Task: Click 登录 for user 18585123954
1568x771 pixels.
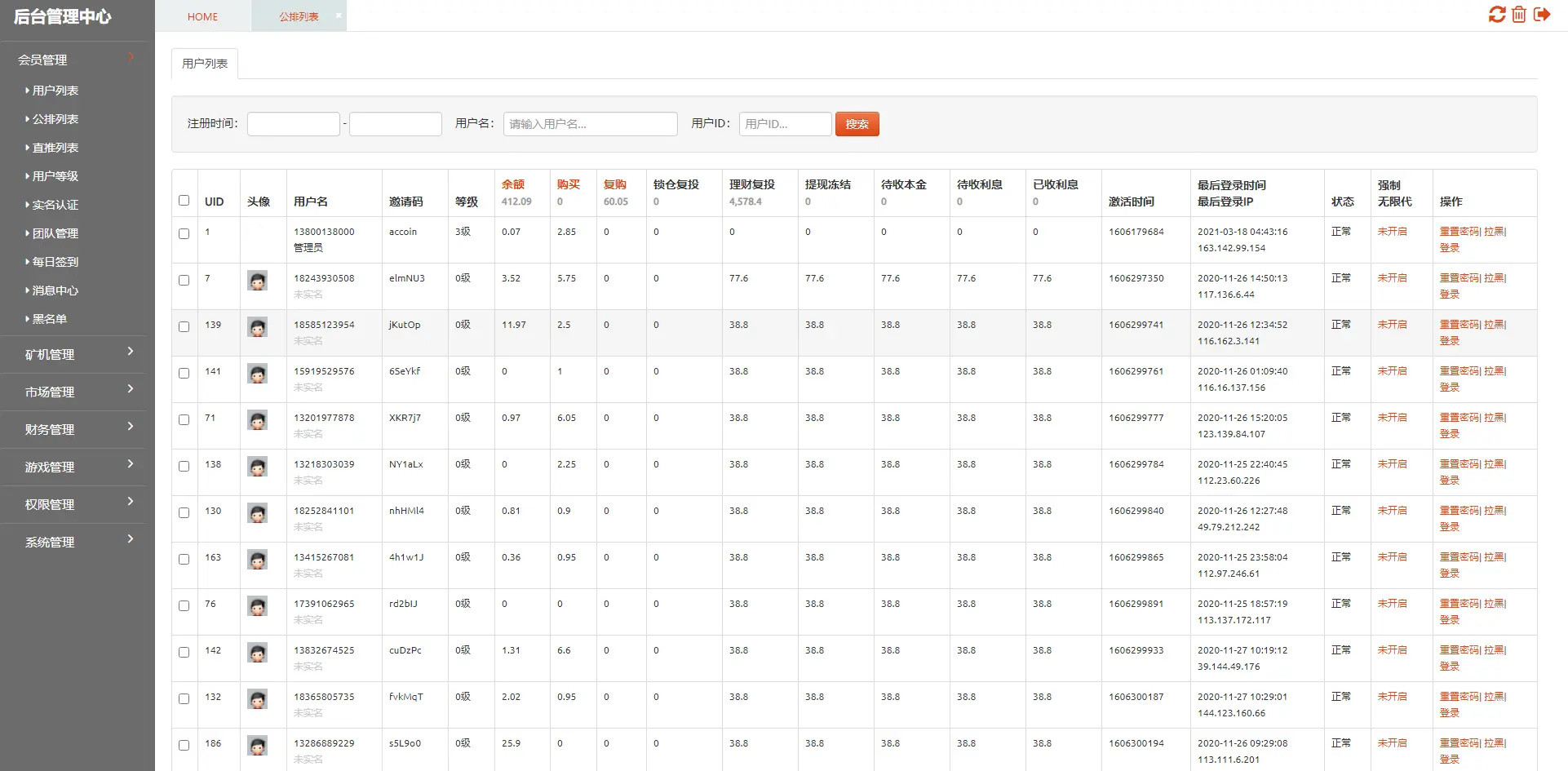Action: pyautogui.click(x=1450, y=341)
